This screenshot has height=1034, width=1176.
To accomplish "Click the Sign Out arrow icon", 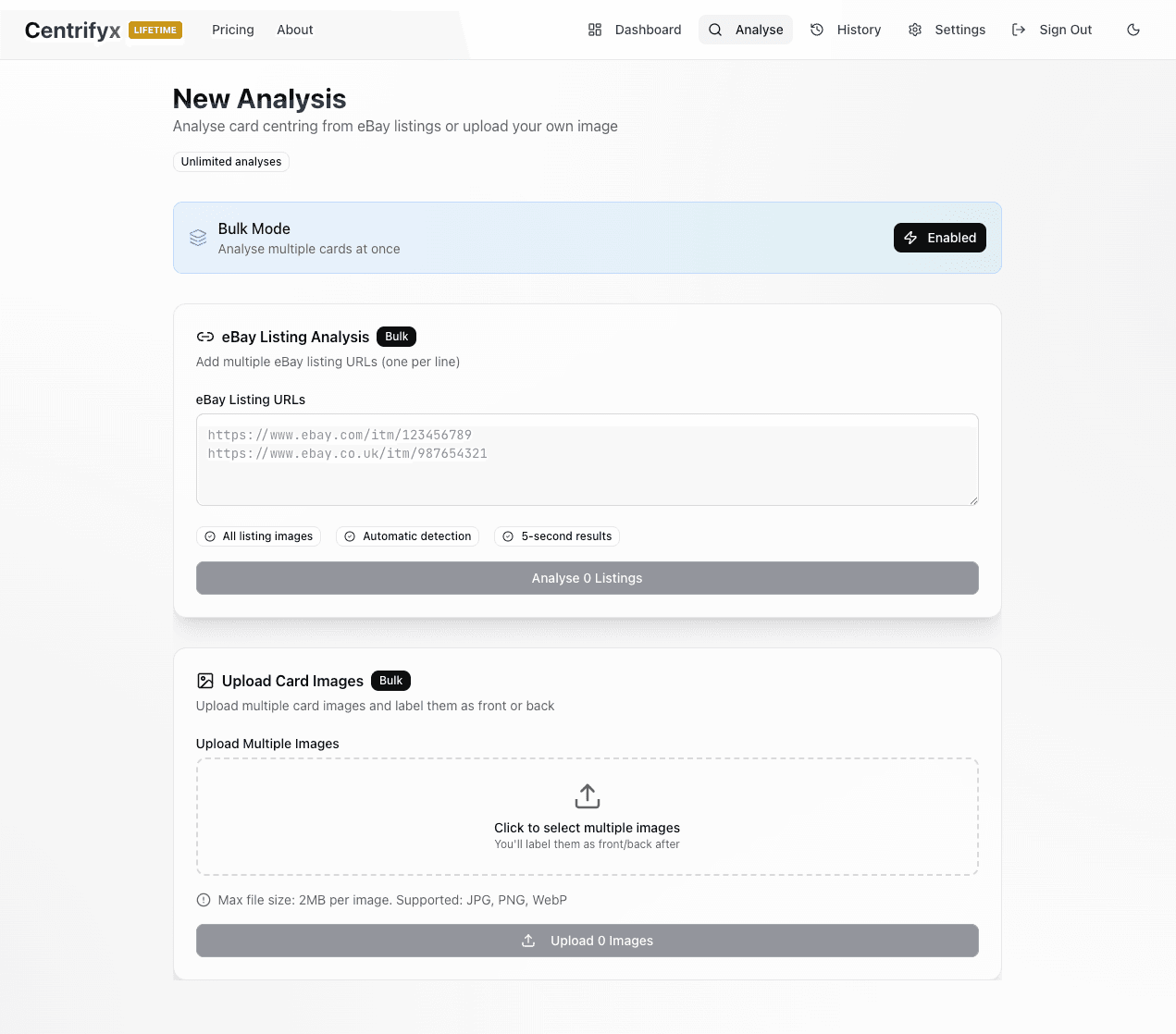I will coord(1019,30).
